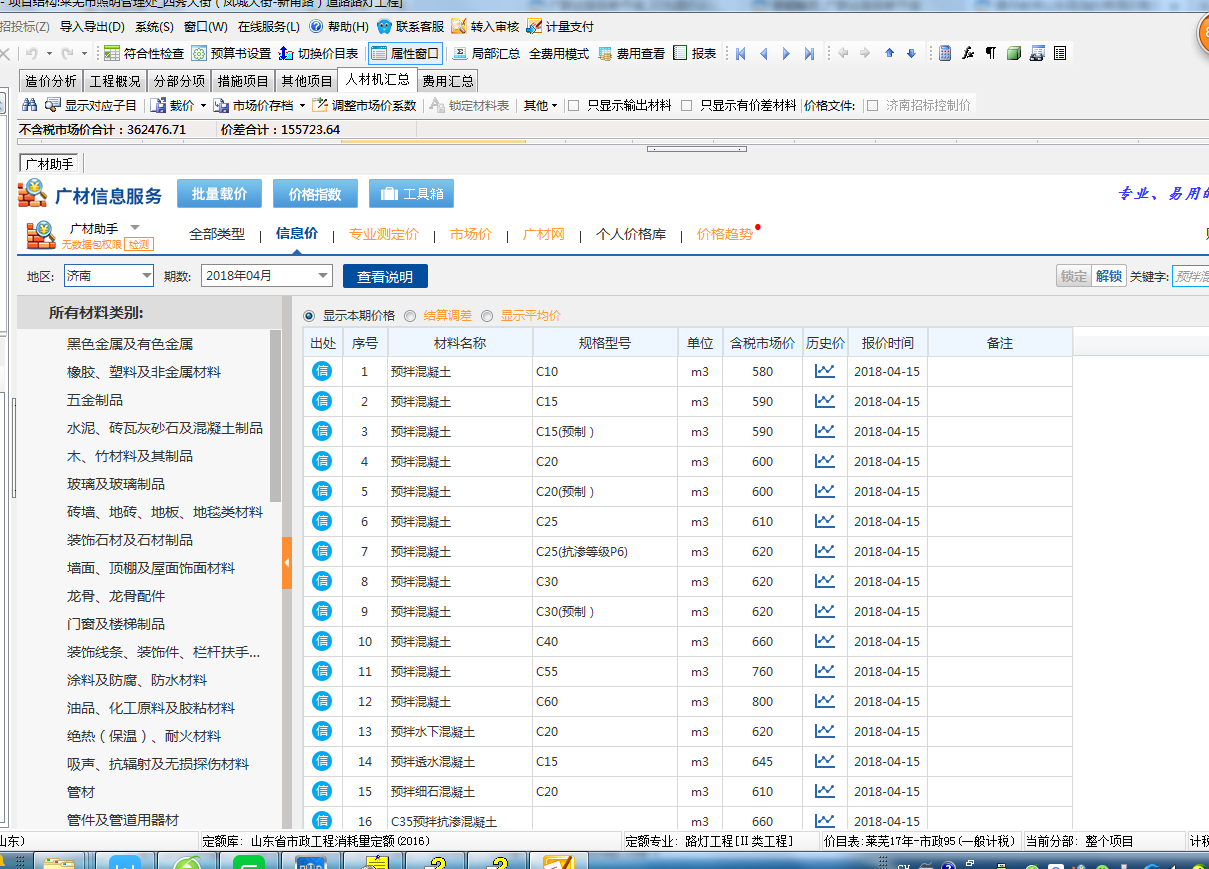Screen dimensions: 1209x869
Task: Select 显示本期价格 radio button
Action: point(309,315)
